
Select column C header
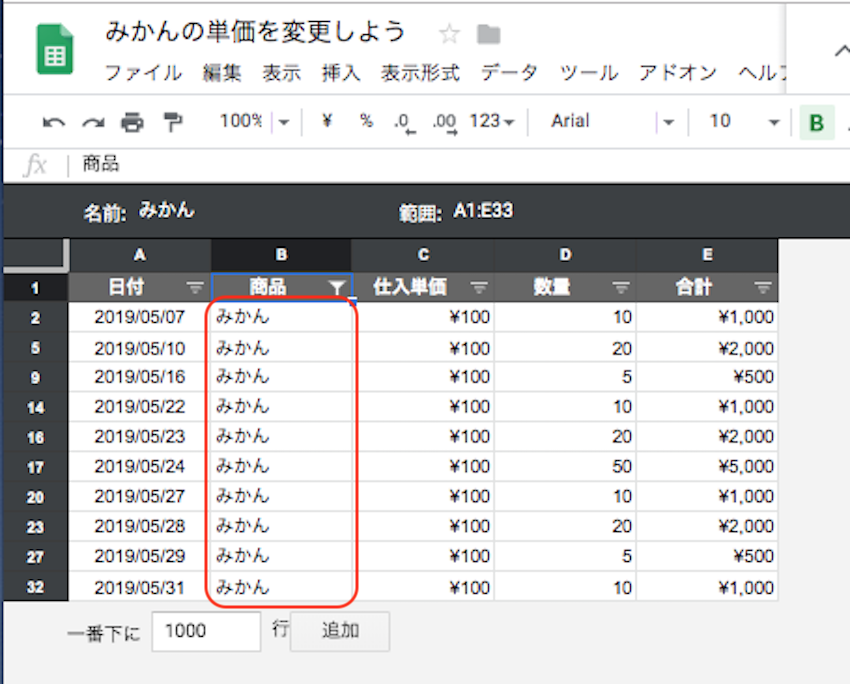pyautogui.click(x=423, y=254)
